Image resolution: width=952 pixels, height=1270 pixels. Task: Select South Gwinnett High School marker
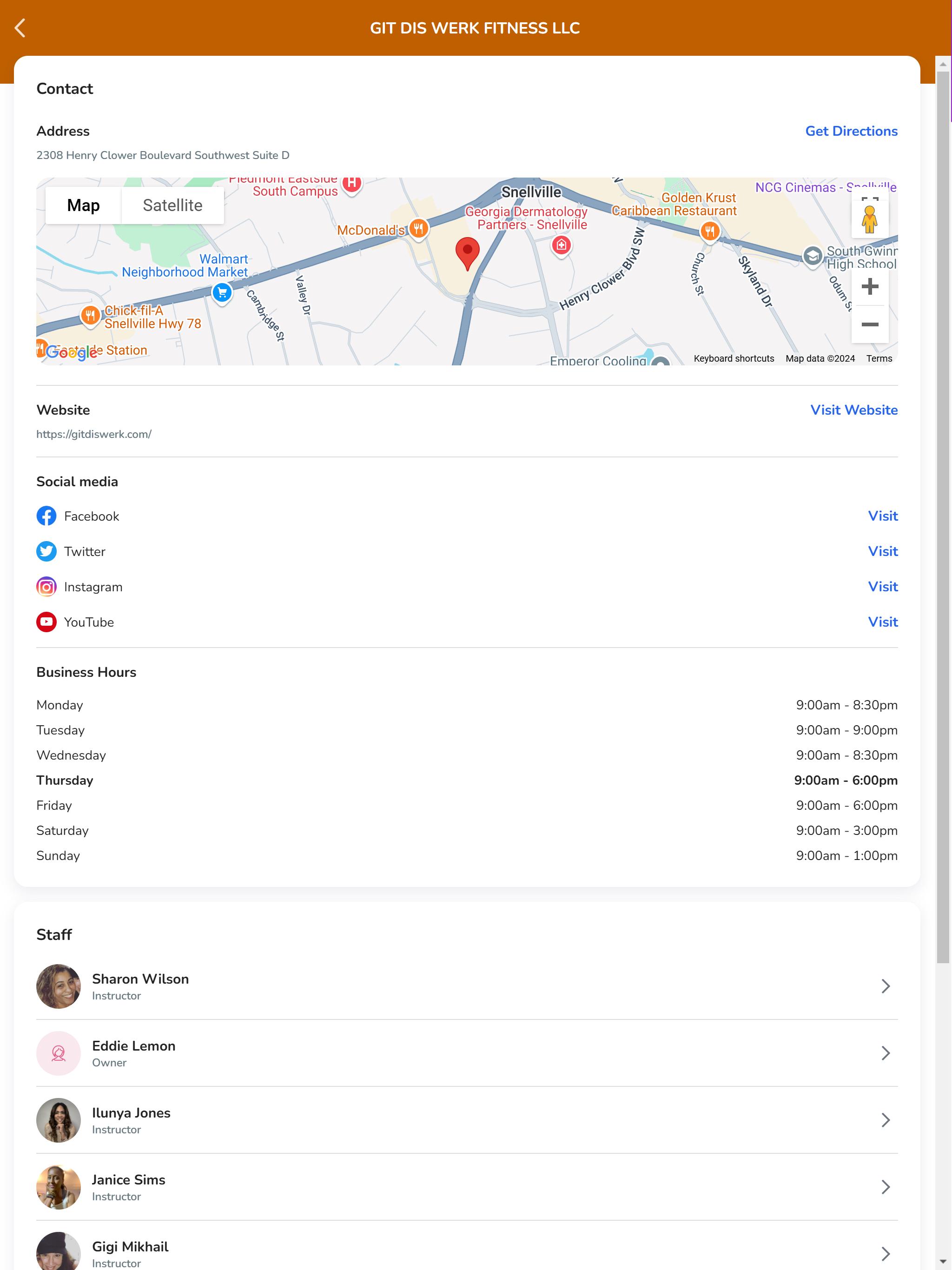[812, 256]
